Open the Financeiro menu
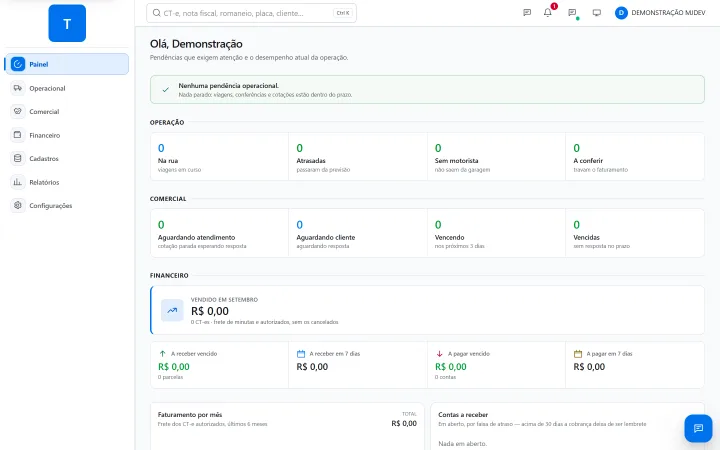Screen dimensions: 720x450 pos(67,135)
